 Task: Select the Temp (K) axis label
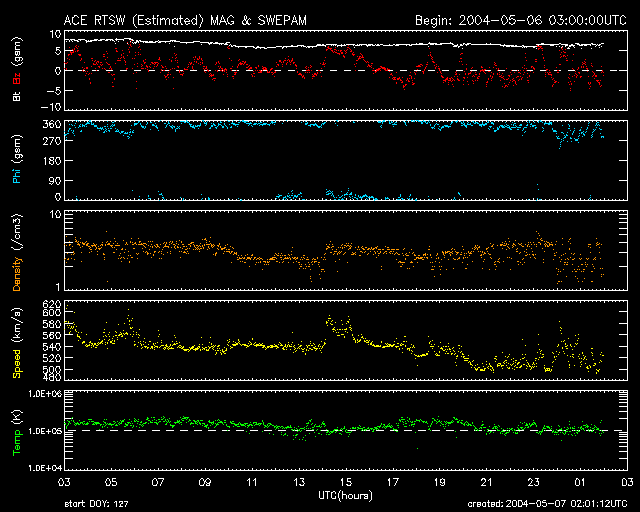17,429
